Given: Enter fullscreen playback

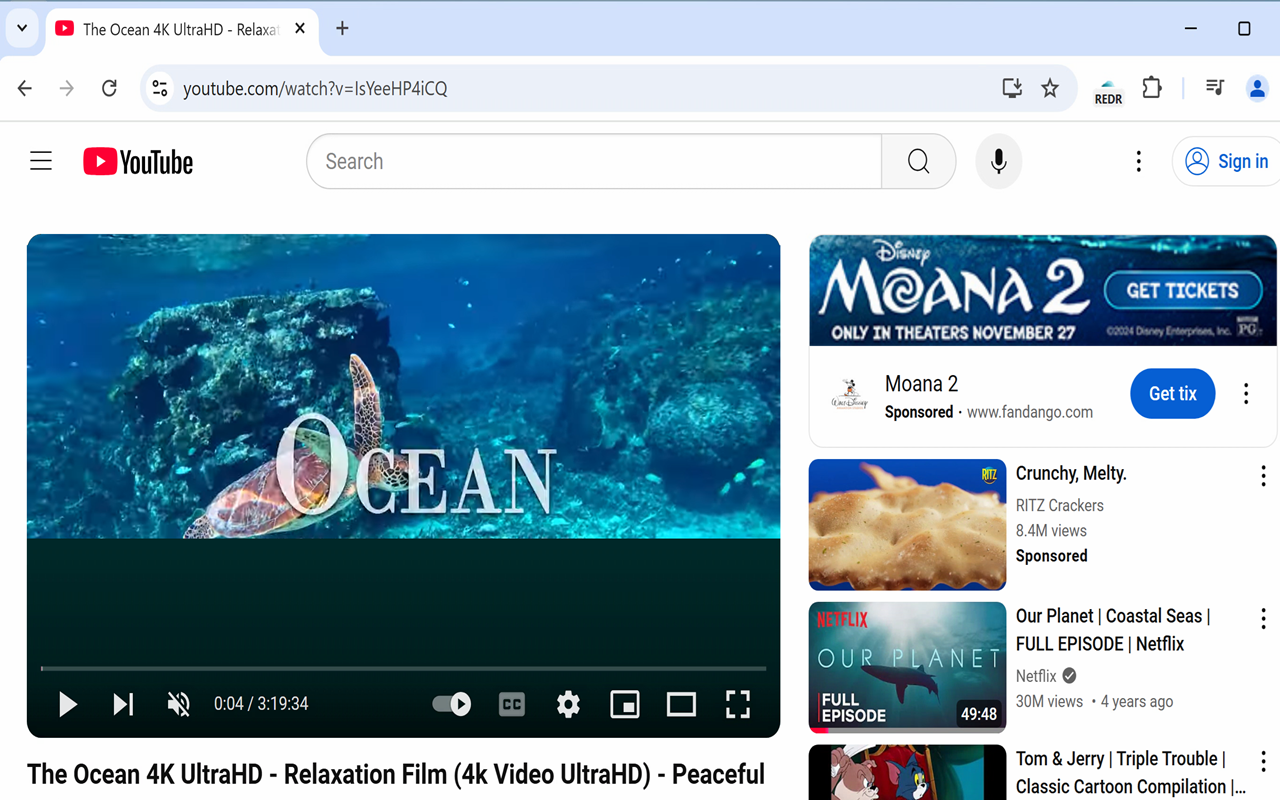Looking at the screenshot, I should point(737,704).
